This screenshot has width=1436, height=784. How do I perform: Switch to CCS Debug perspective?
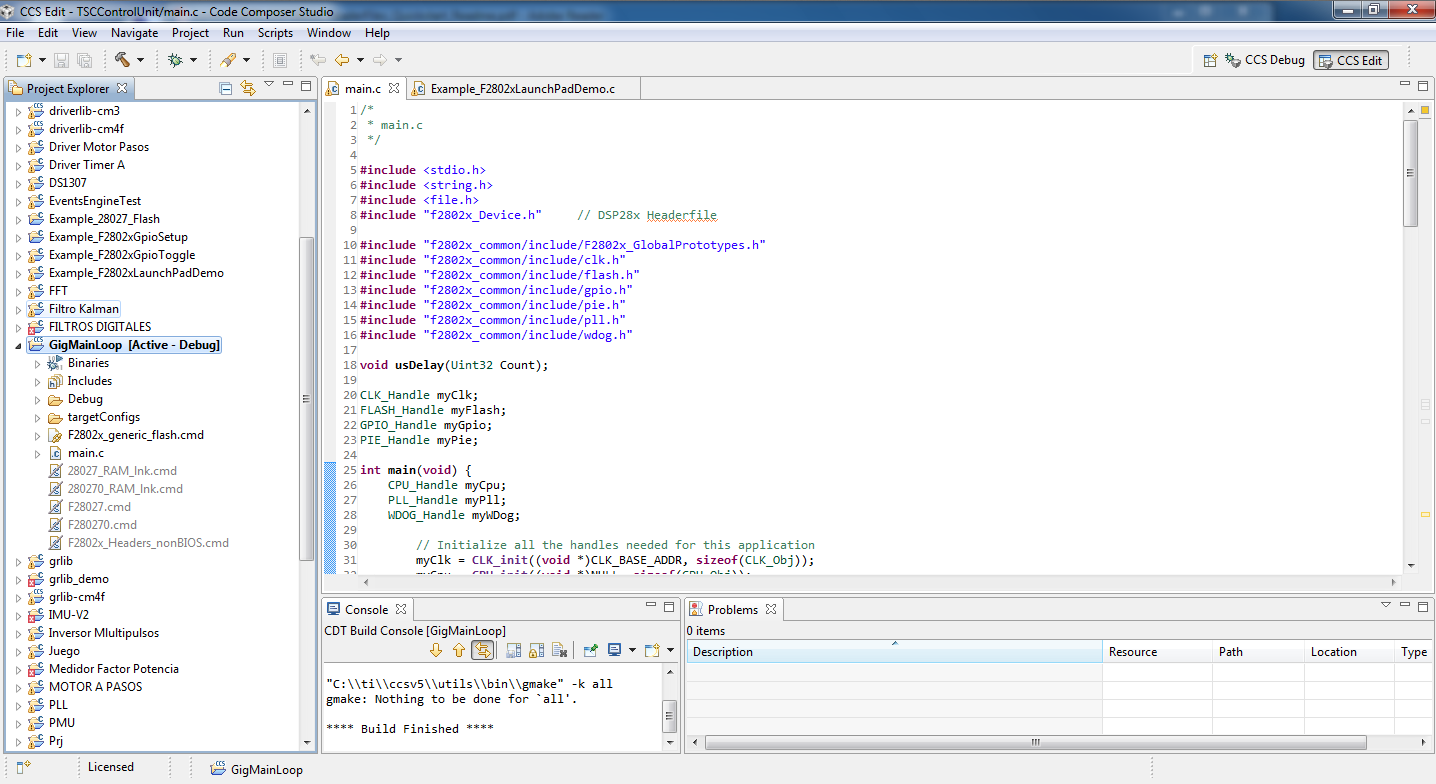[x=1265, y=60]
